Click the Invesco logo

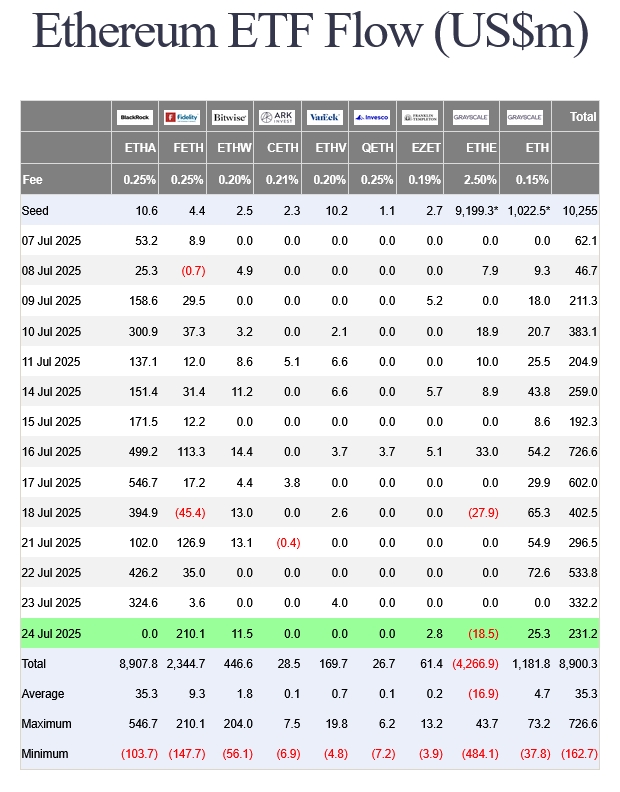click(373, 117)
